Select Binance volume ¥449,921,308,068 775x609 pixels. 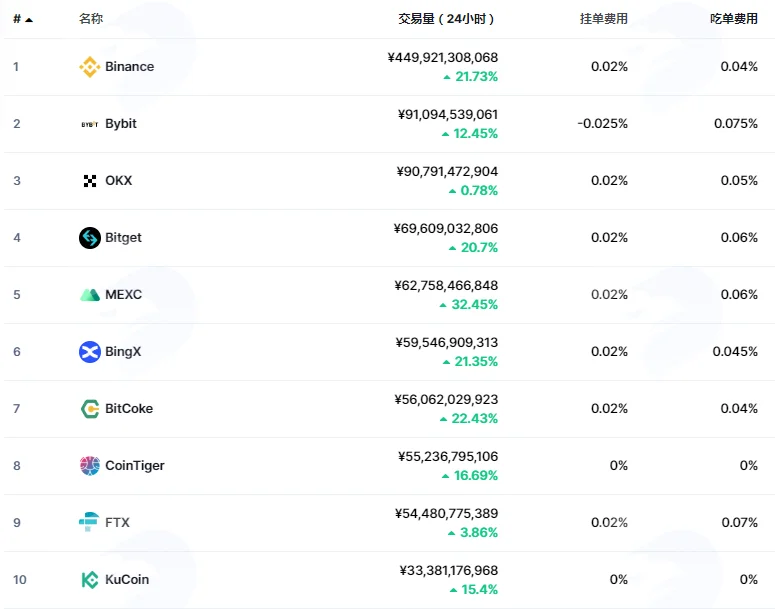click(442, 58)
